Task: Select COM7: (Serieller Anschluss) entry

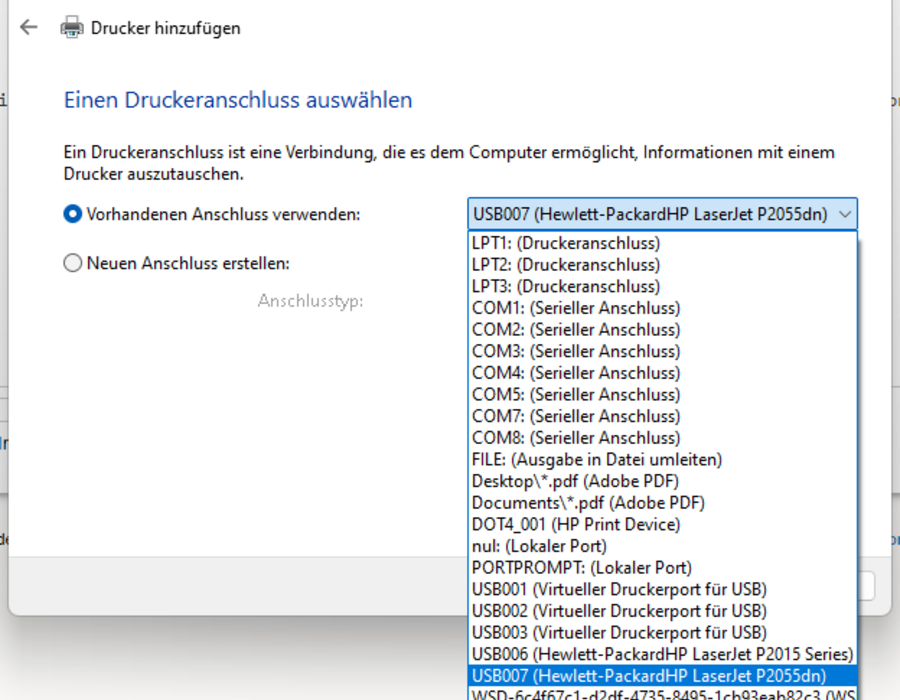Action: point(663,416)
